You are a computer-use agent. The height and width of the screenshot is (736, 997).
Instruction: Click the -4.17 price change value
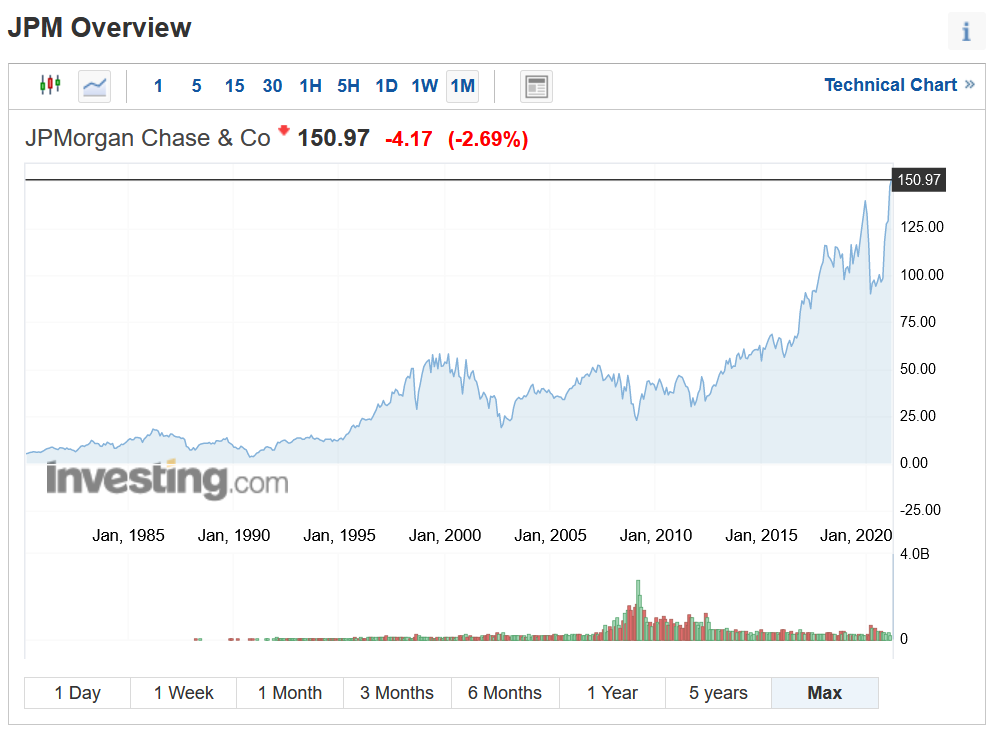[409, 139]
